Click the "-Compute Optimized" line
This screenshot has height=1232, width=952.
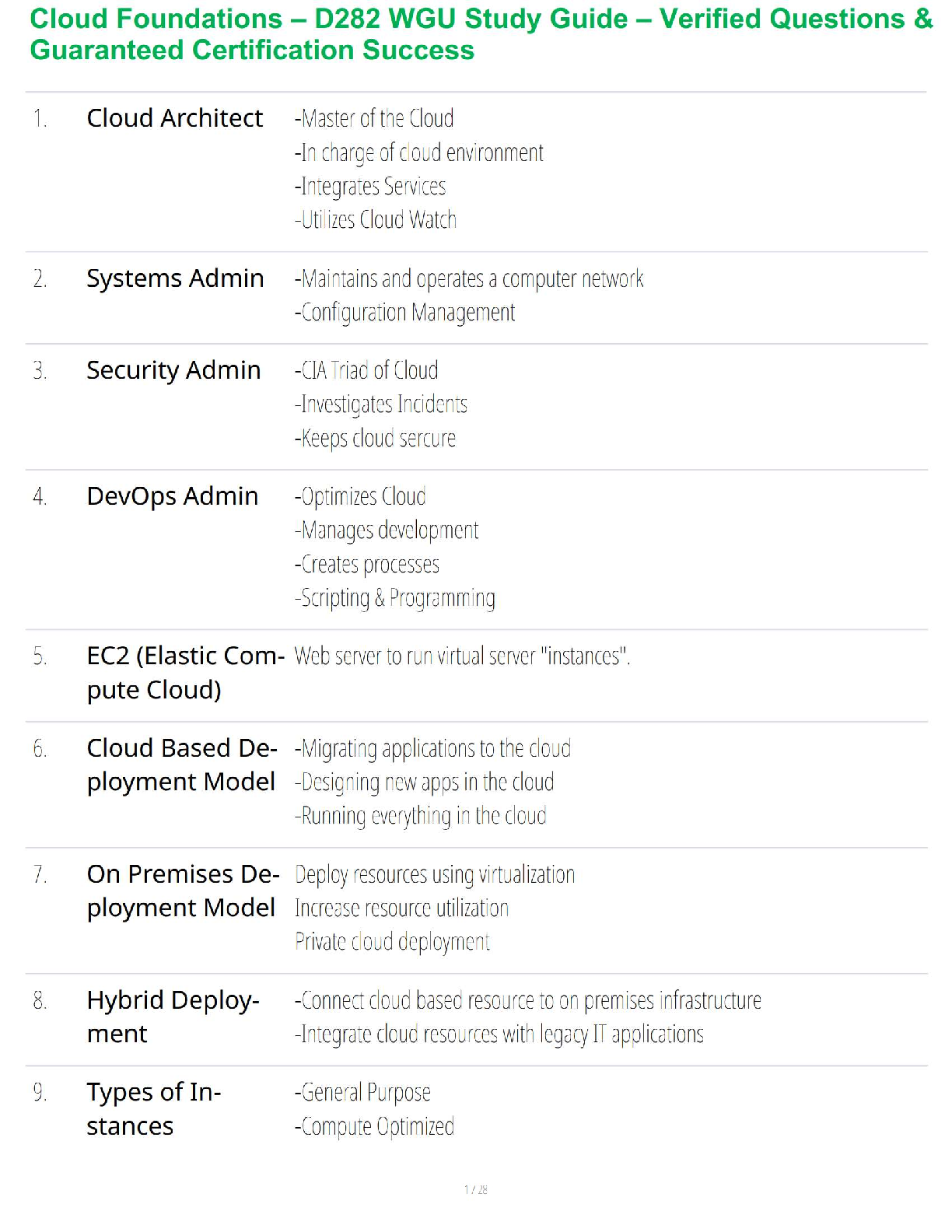point(374,1126)
